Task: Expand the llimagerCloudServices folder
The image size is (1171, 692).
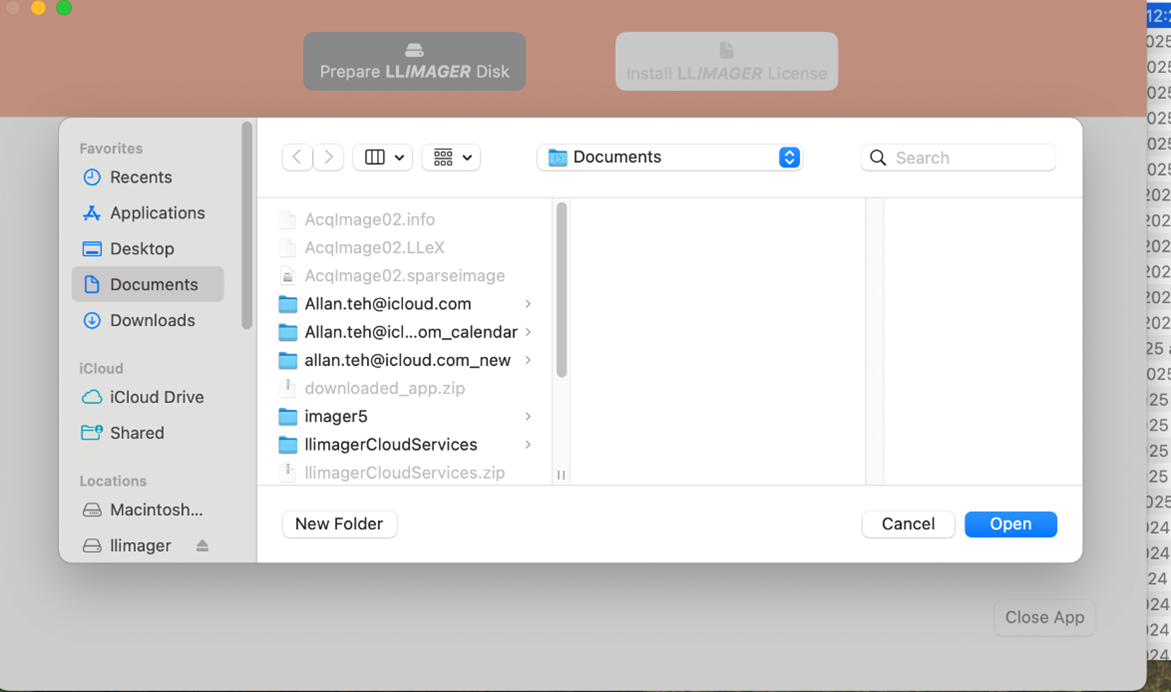Action: tap(527, 444)
